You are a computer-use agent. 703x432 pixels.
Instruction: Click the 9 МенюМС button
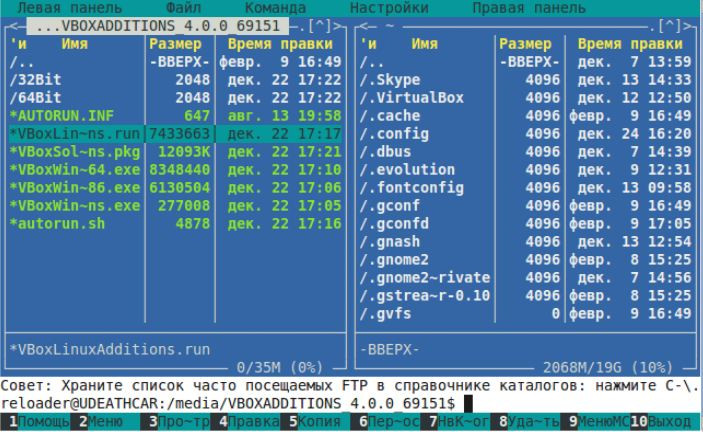coord(595,422)
